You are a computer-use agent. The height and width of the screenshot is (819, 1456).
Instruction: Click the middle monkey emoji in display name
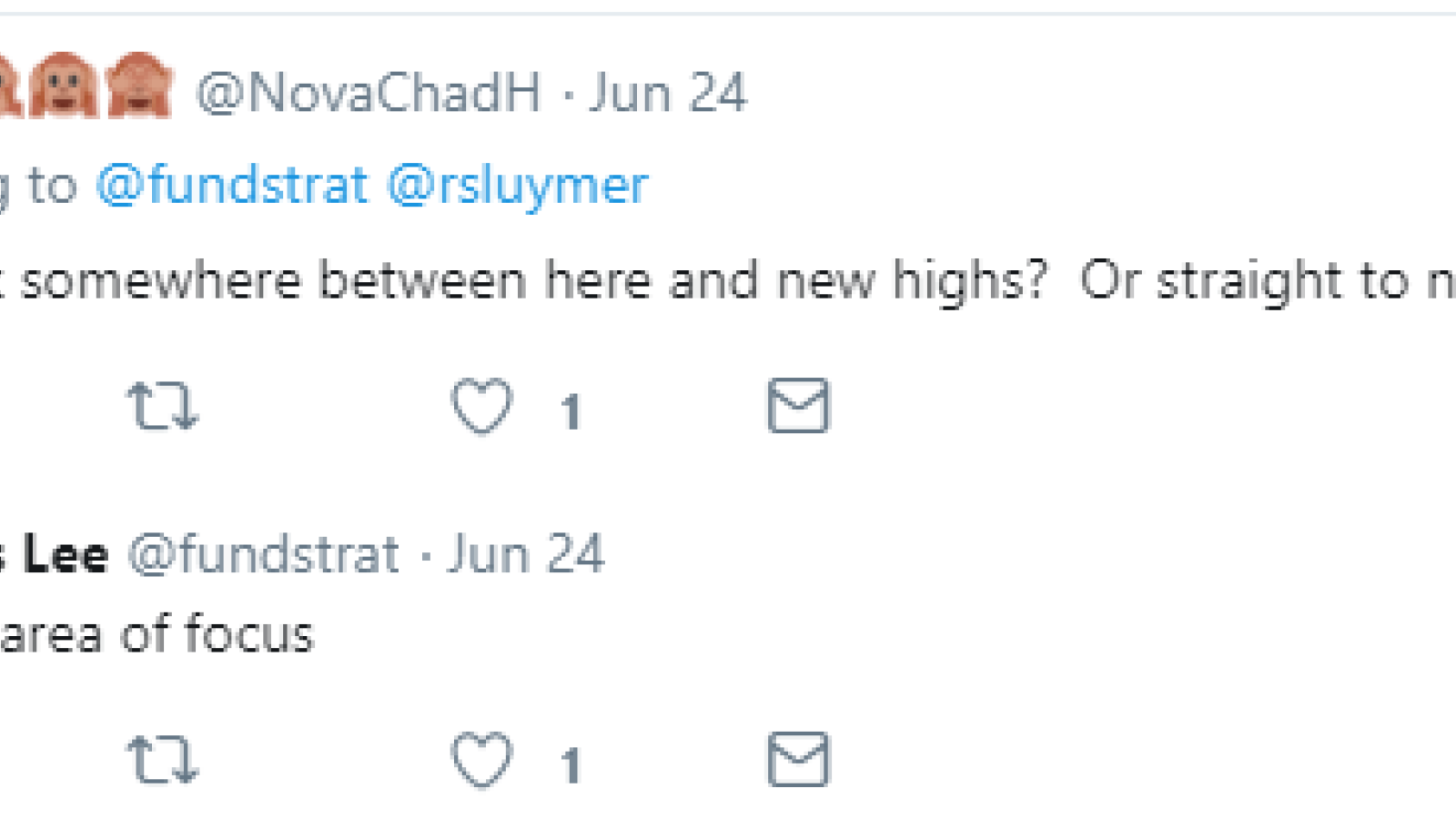coord(63,86)
